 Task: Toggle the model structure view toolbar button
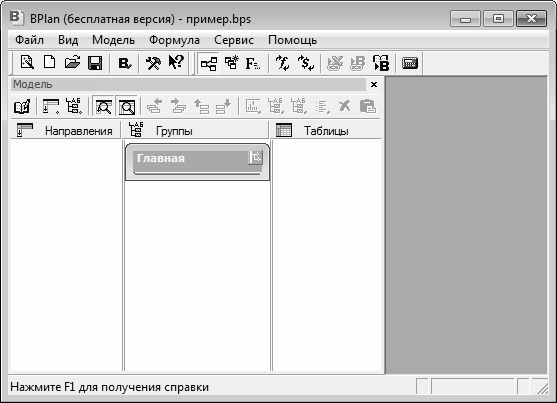(x=209, y=64)
